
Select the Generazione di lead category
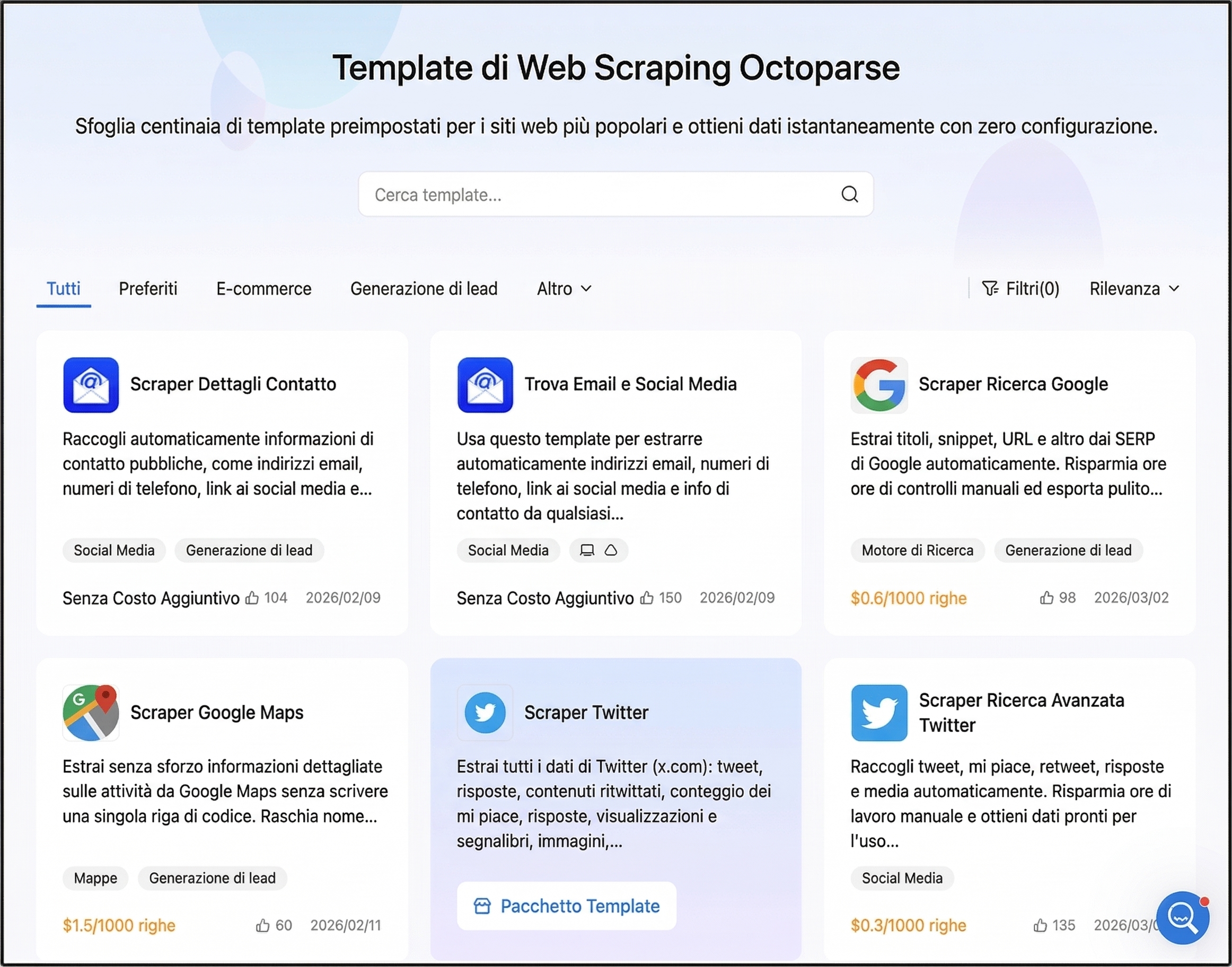click(424, 289)
